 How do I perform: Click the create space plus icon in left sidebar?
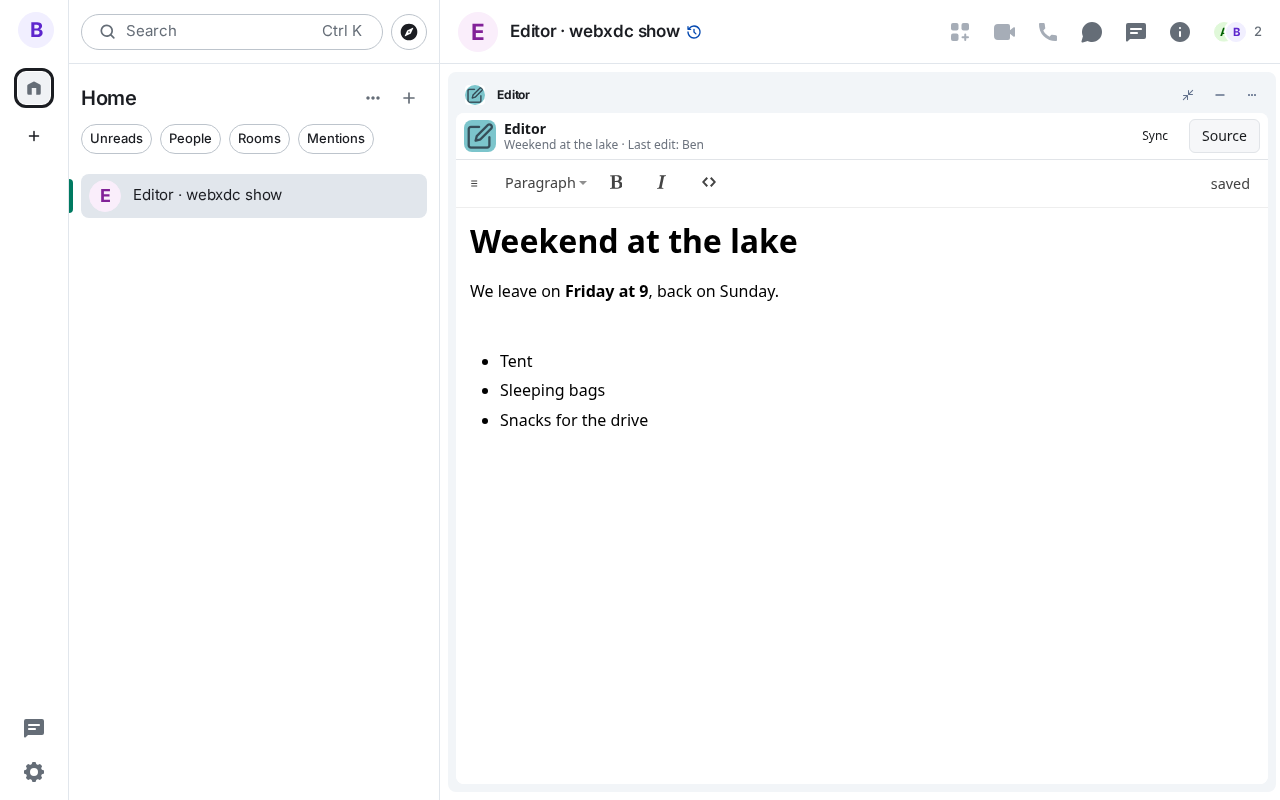coord(34,136)
